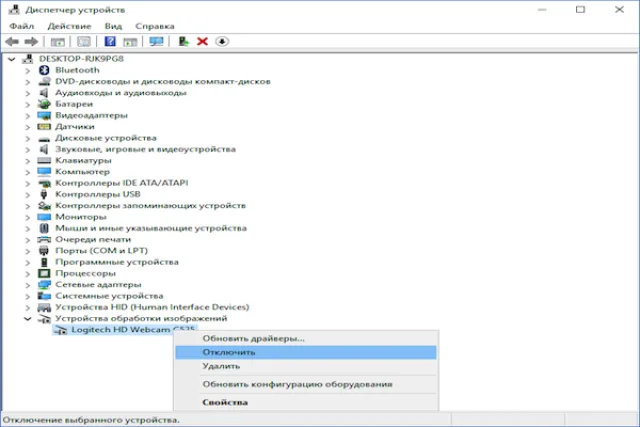640x427 pixels.
Task: Expand the Компьютер category
Action: 27,172
